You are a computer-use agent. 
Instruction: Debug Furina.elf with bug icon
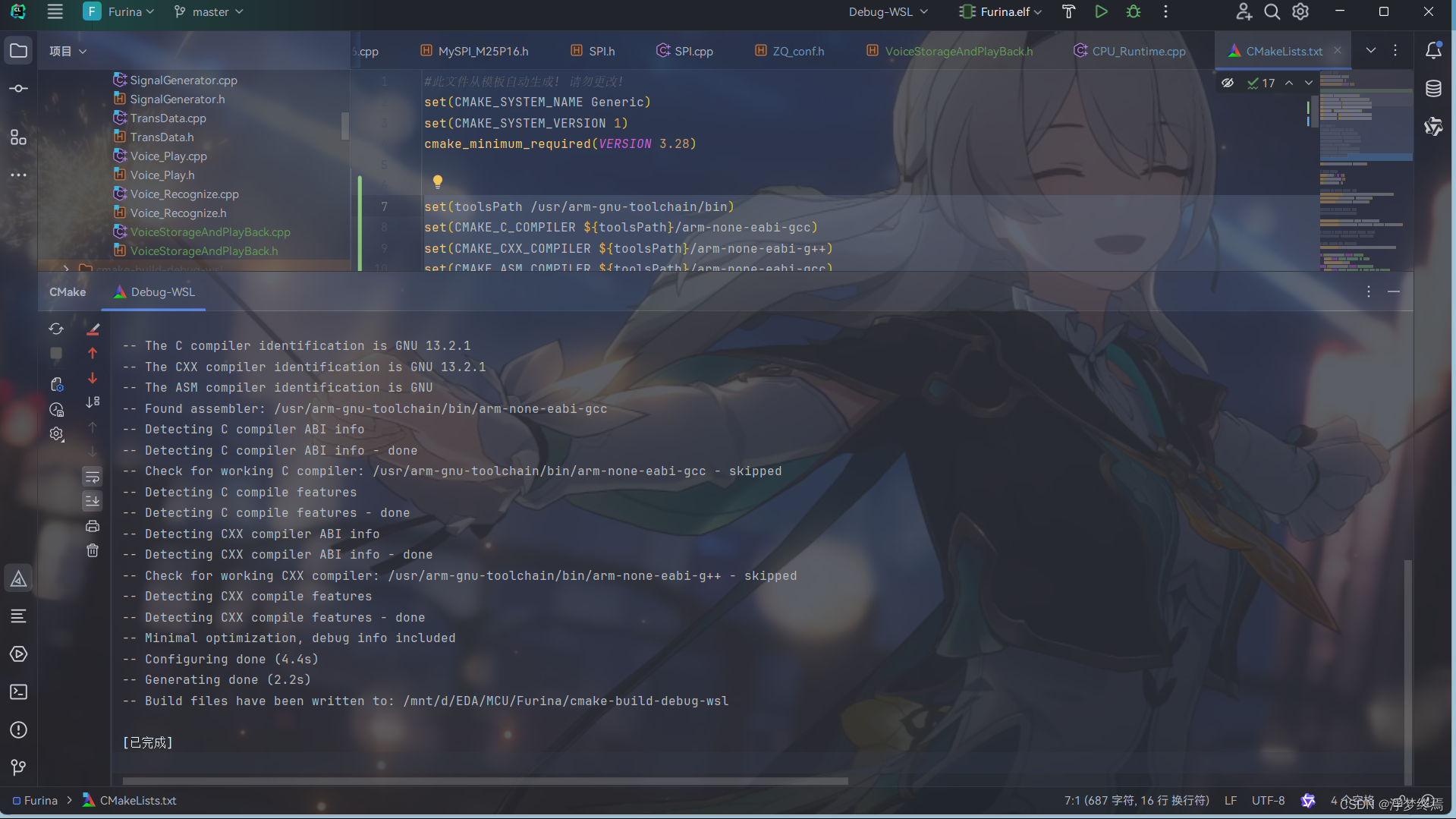1134,11
